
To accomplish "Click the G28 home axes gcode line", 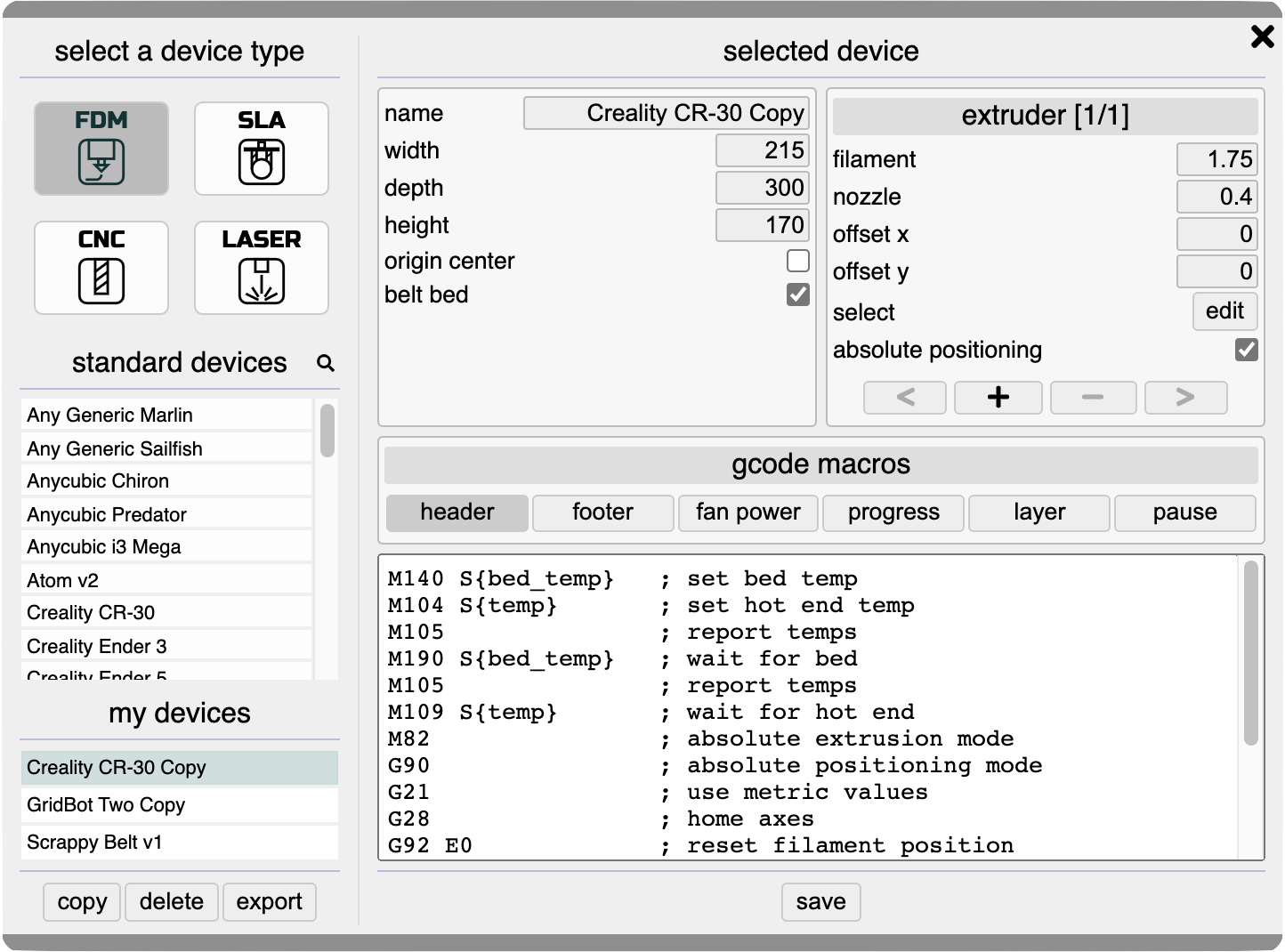I will click(601, 819).
